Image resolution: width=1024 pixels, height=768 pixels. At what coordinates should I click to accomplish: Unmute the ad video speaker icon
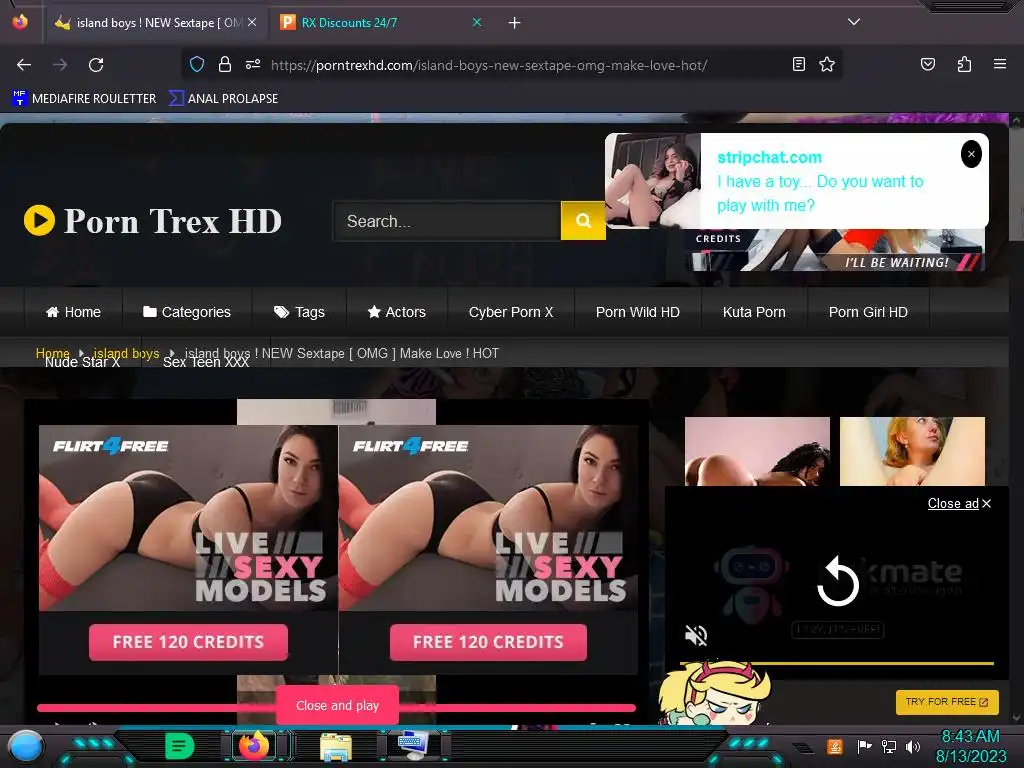[696, 635]
